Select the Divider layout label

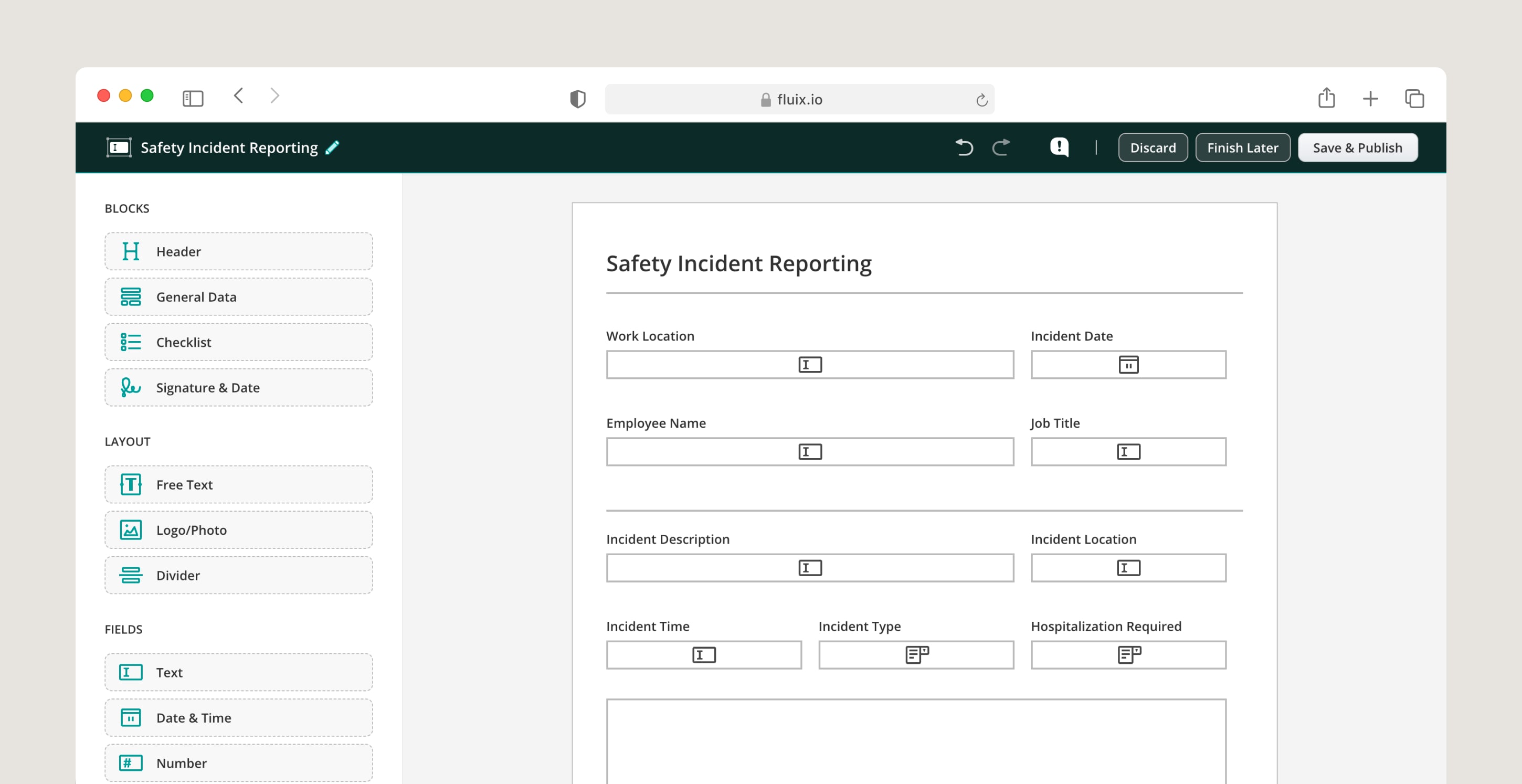pos(178,576)
